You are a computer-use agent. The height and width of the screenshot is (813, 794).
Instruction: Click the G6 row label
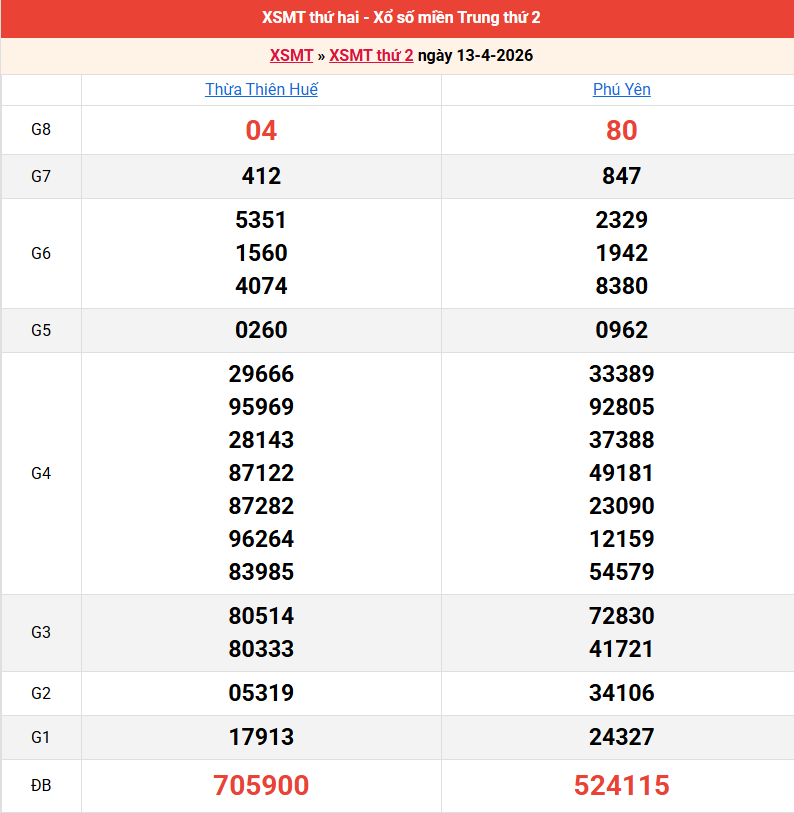(x=41, y=253)
